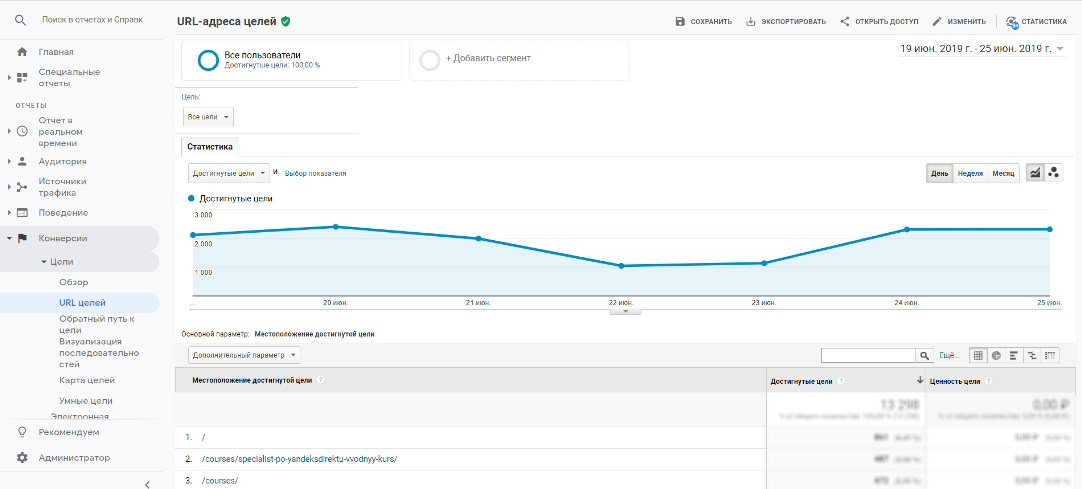This screenshot has width=1082, height=489.
Task: Select pie chart table view icon
Action: (x=996, y=355)
